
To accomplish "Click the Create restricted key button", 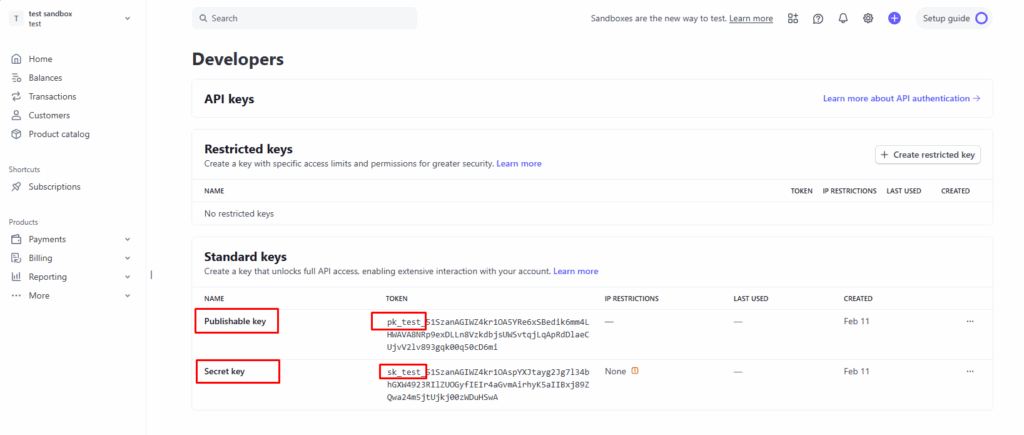I will [x=928, y=154].
